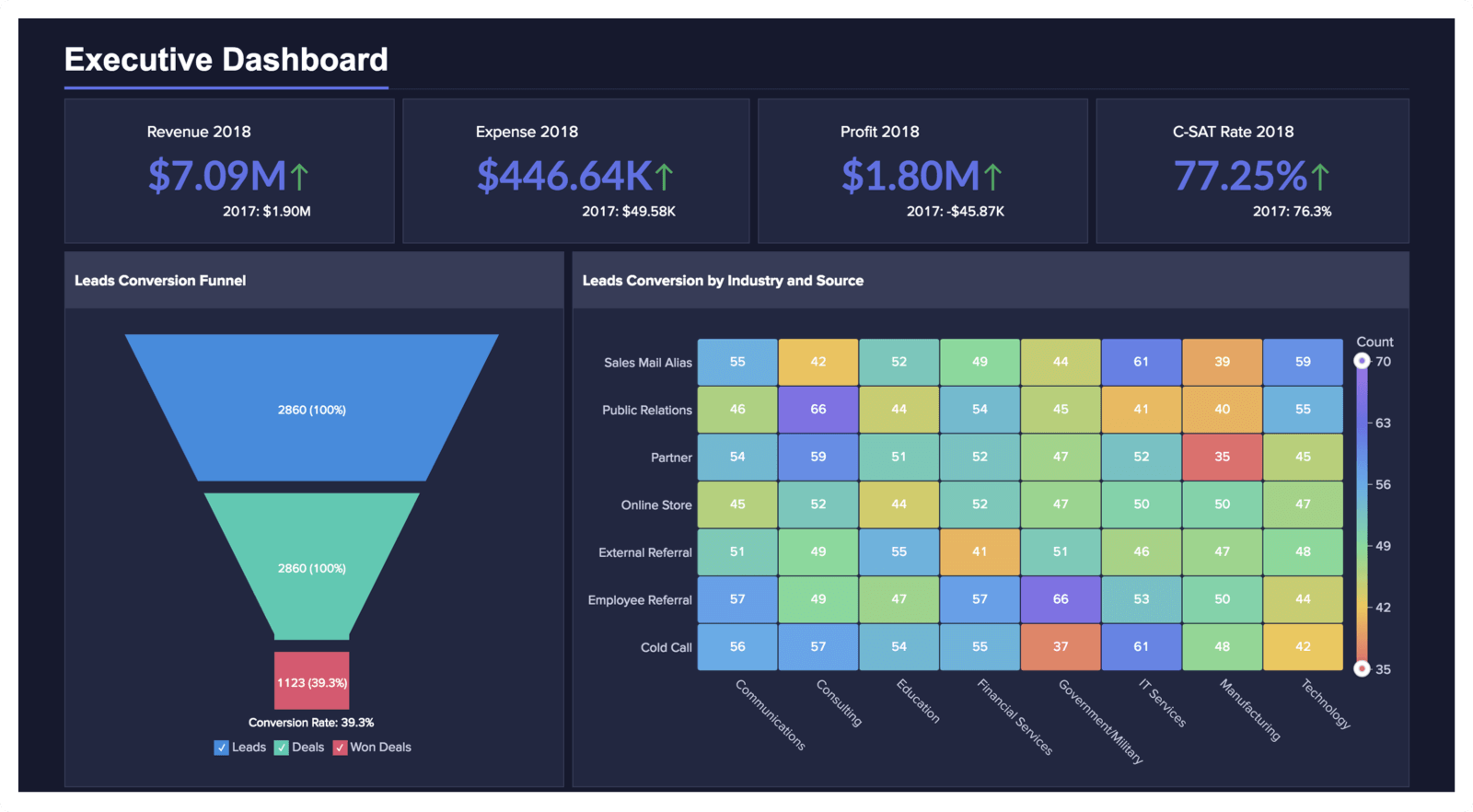Screen dimensions: 1473x812
Task: Select Employee Referral Government/Military cell 66
Action: (x=1061, y=599)
